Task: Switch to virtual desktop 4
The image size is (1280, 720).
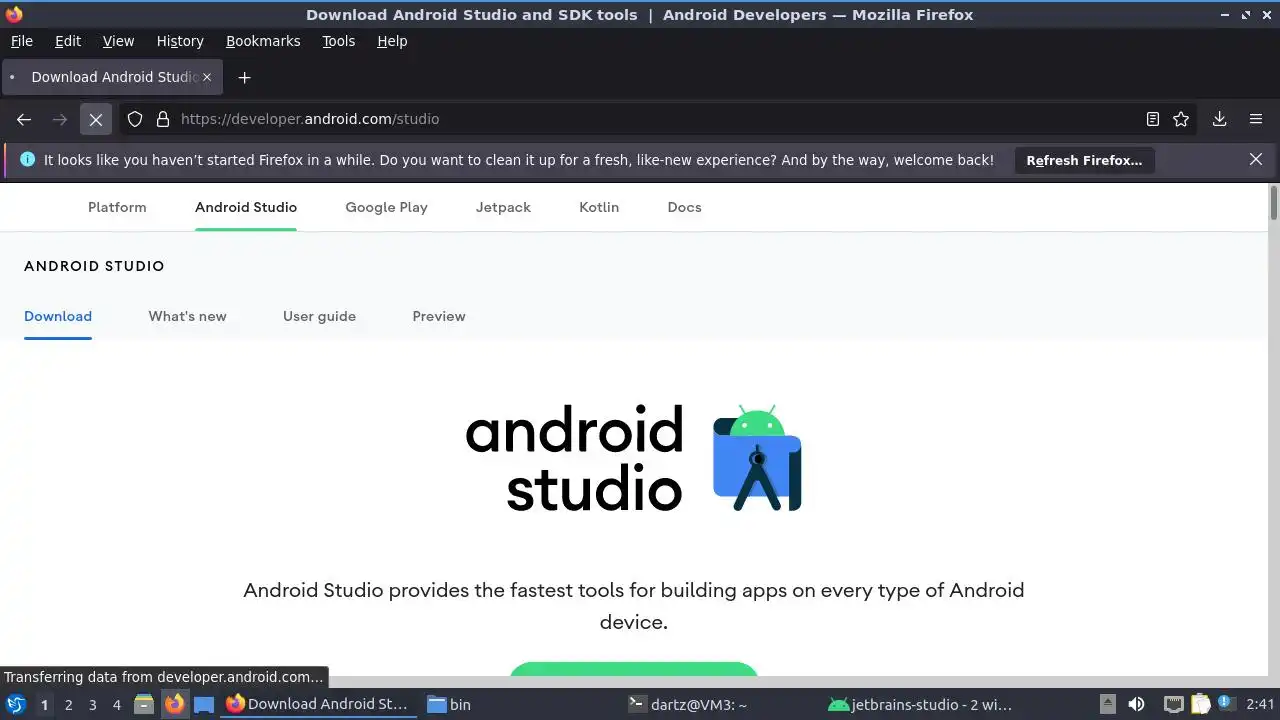Action: (116, 704)
